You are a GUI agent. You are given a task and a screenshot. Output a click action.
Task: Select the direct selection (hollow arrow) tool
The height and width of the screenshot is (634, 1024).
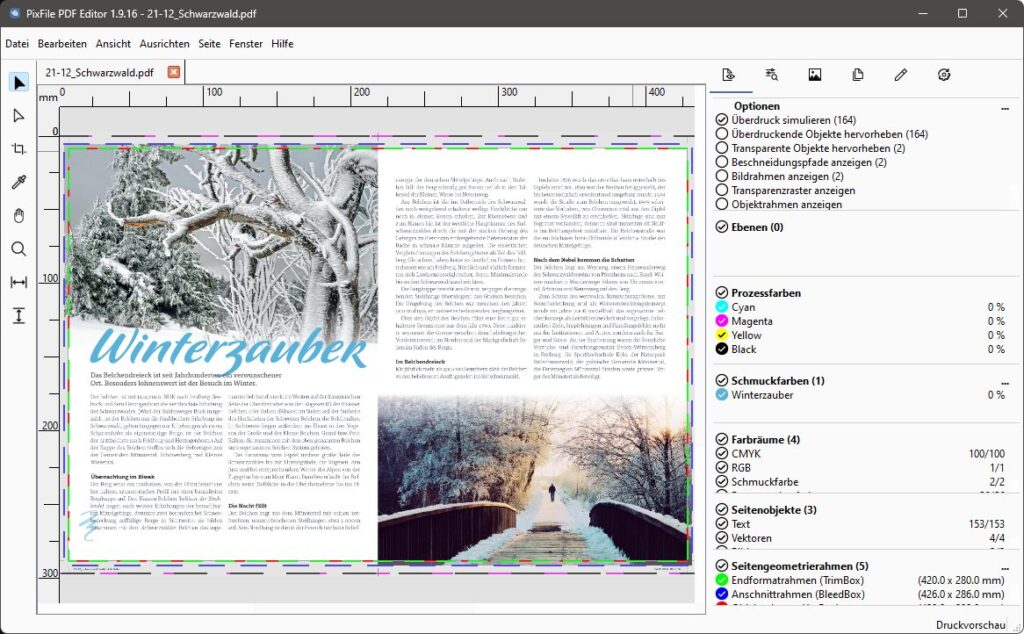(x=18, y=116)
